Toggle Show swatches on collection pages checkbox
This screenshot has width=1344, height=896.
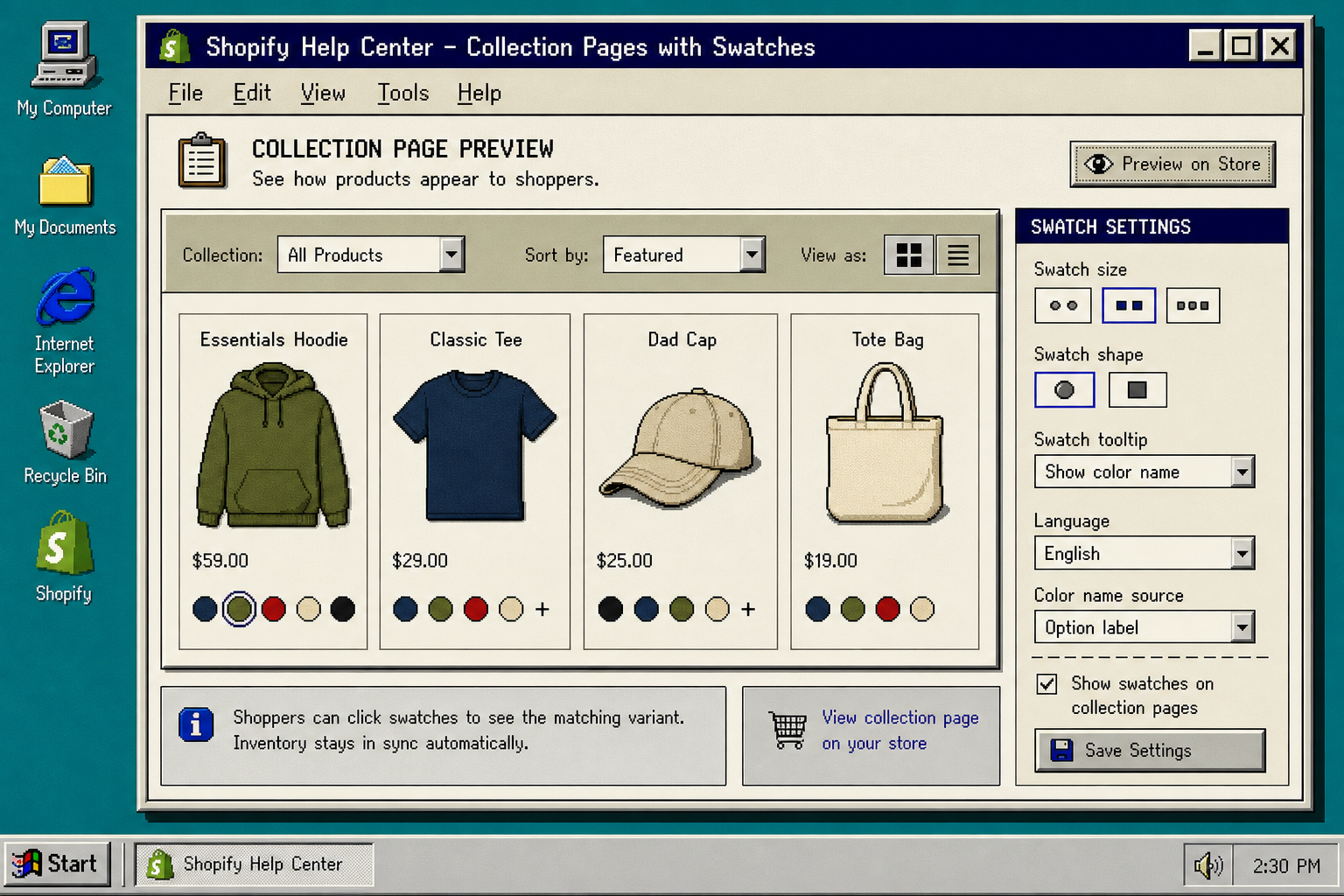pyautogui.click(x=1046, y=683)
